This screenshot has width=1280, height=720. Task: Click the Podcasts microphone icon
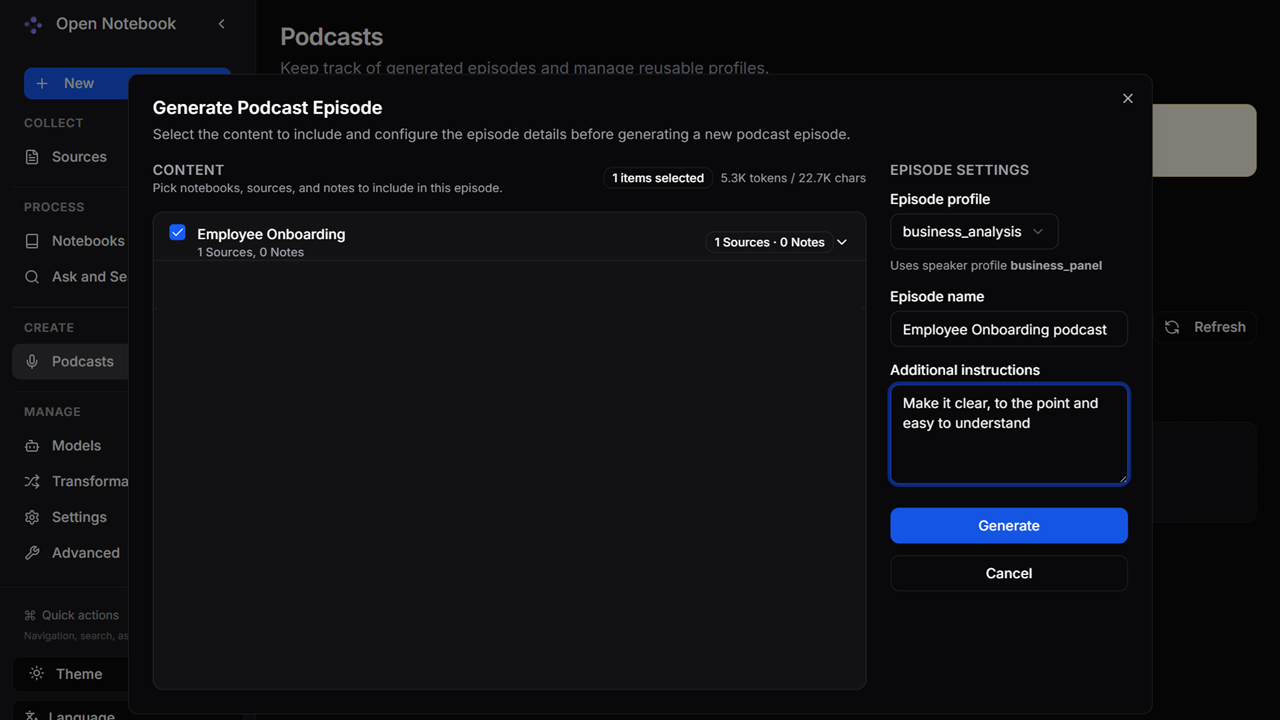coord(32,362)
